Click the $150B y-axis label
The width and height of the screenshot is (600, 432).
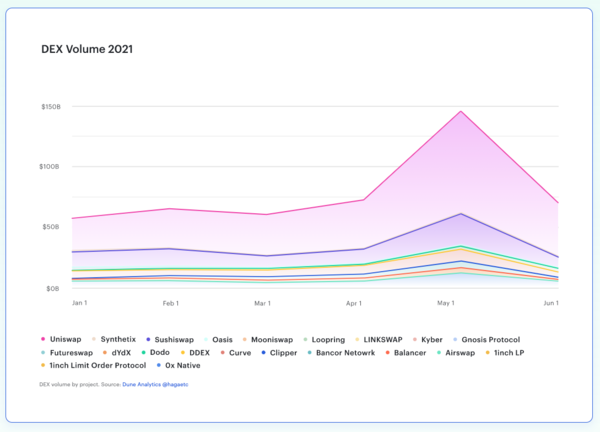click(x=51, y=107)
